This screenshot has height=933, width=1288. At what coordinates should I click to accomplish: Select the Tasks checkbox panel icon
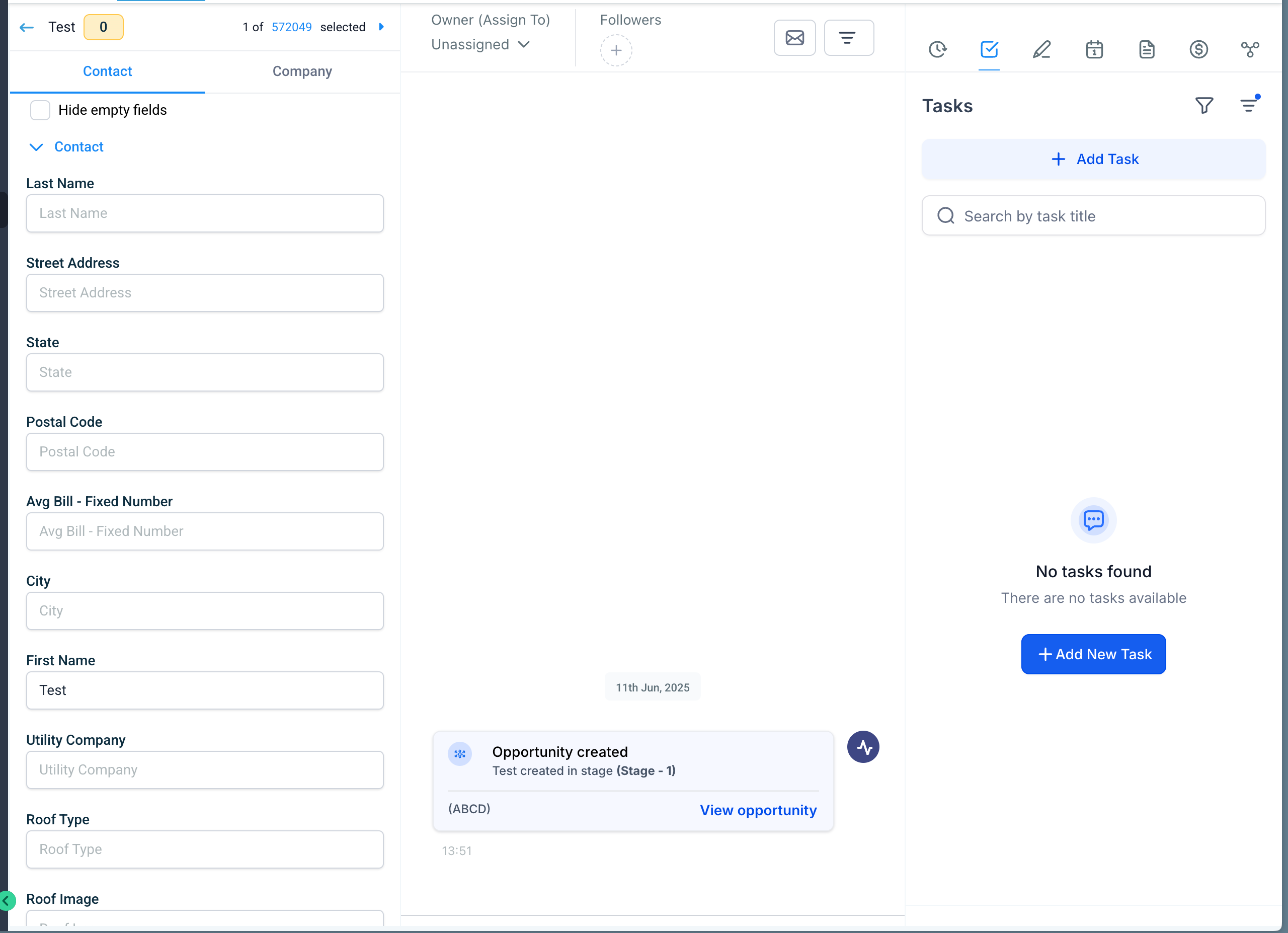point(989,49)
